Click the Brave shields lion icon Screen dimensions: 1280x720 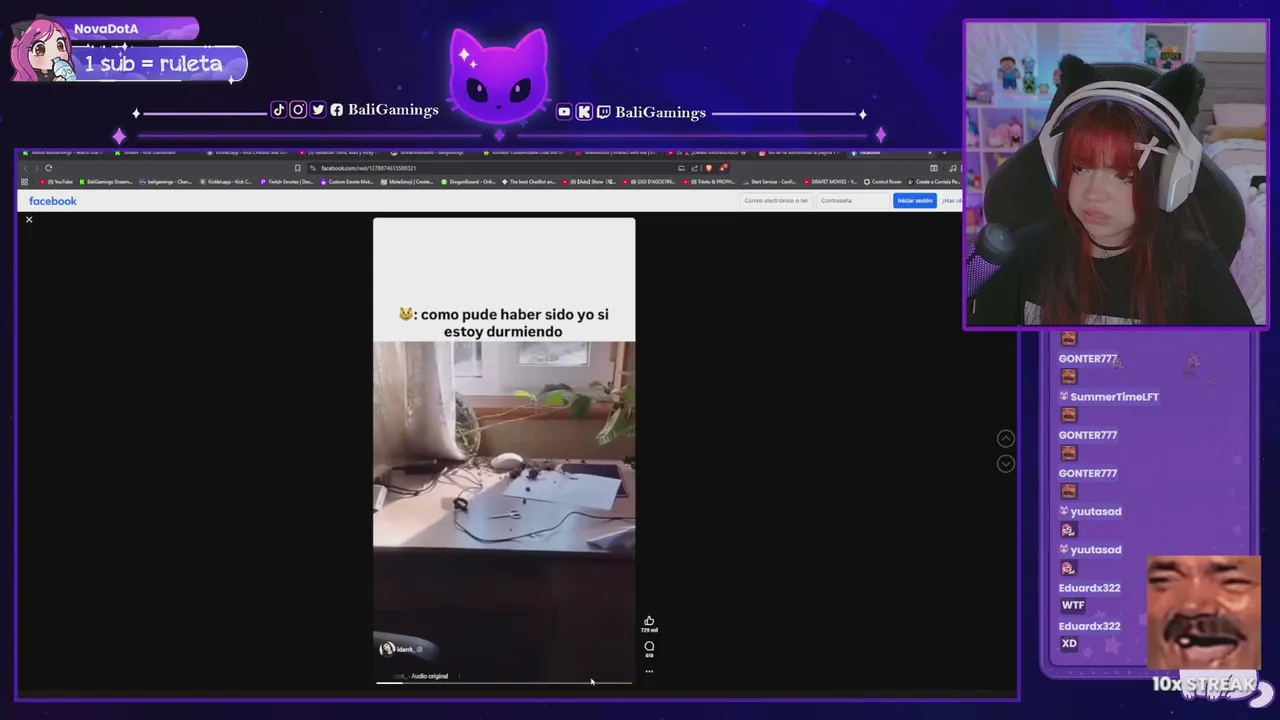click(x=710, y=168)
